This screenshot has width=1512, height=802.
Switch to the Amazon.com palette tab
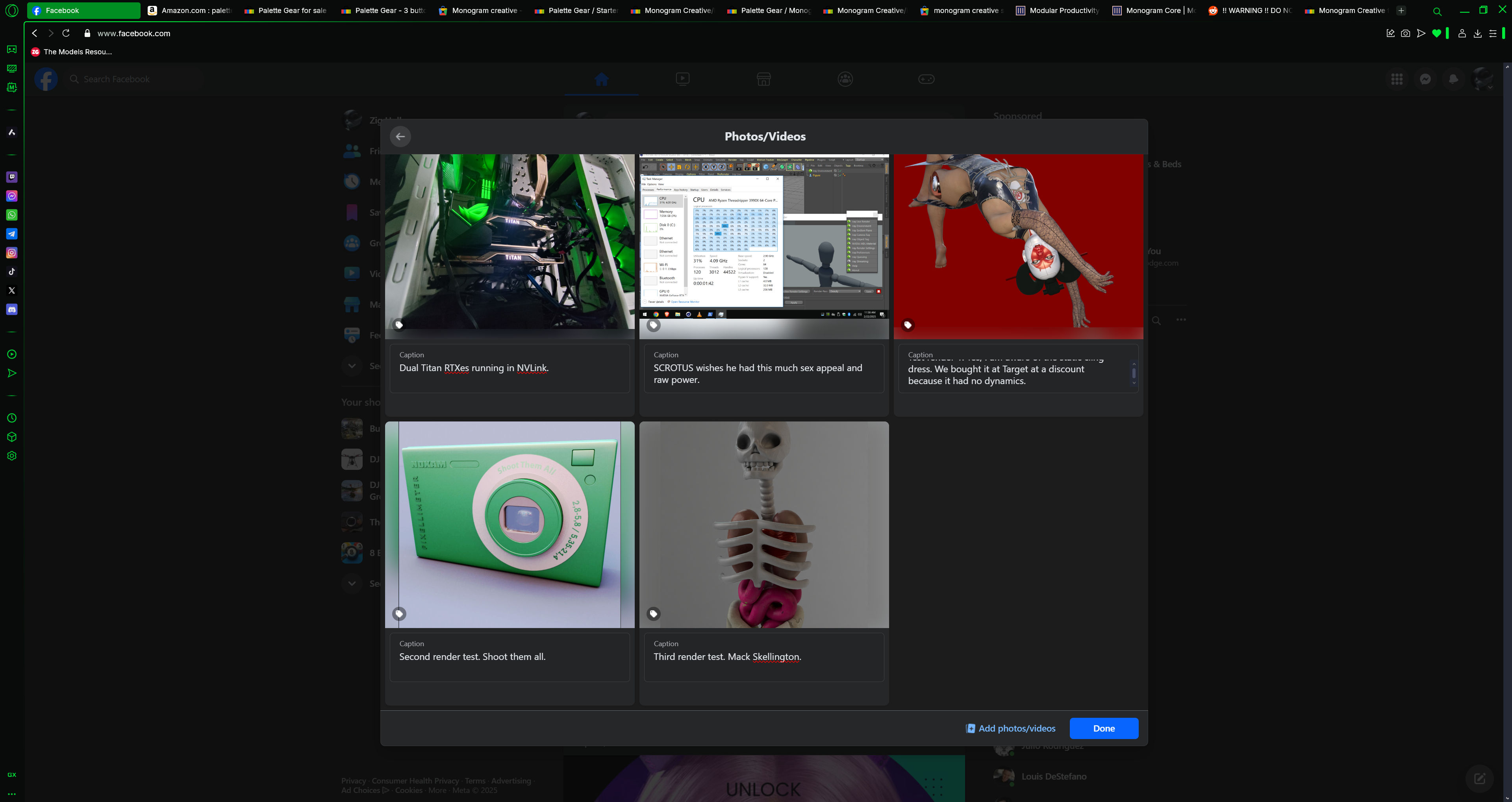189,11
